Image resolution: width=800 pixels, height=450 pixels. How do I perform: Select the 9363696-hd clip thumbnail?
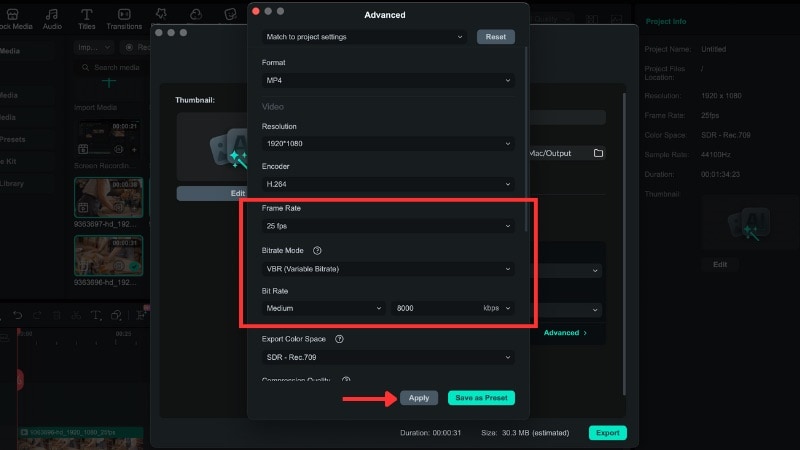[109, 256]
